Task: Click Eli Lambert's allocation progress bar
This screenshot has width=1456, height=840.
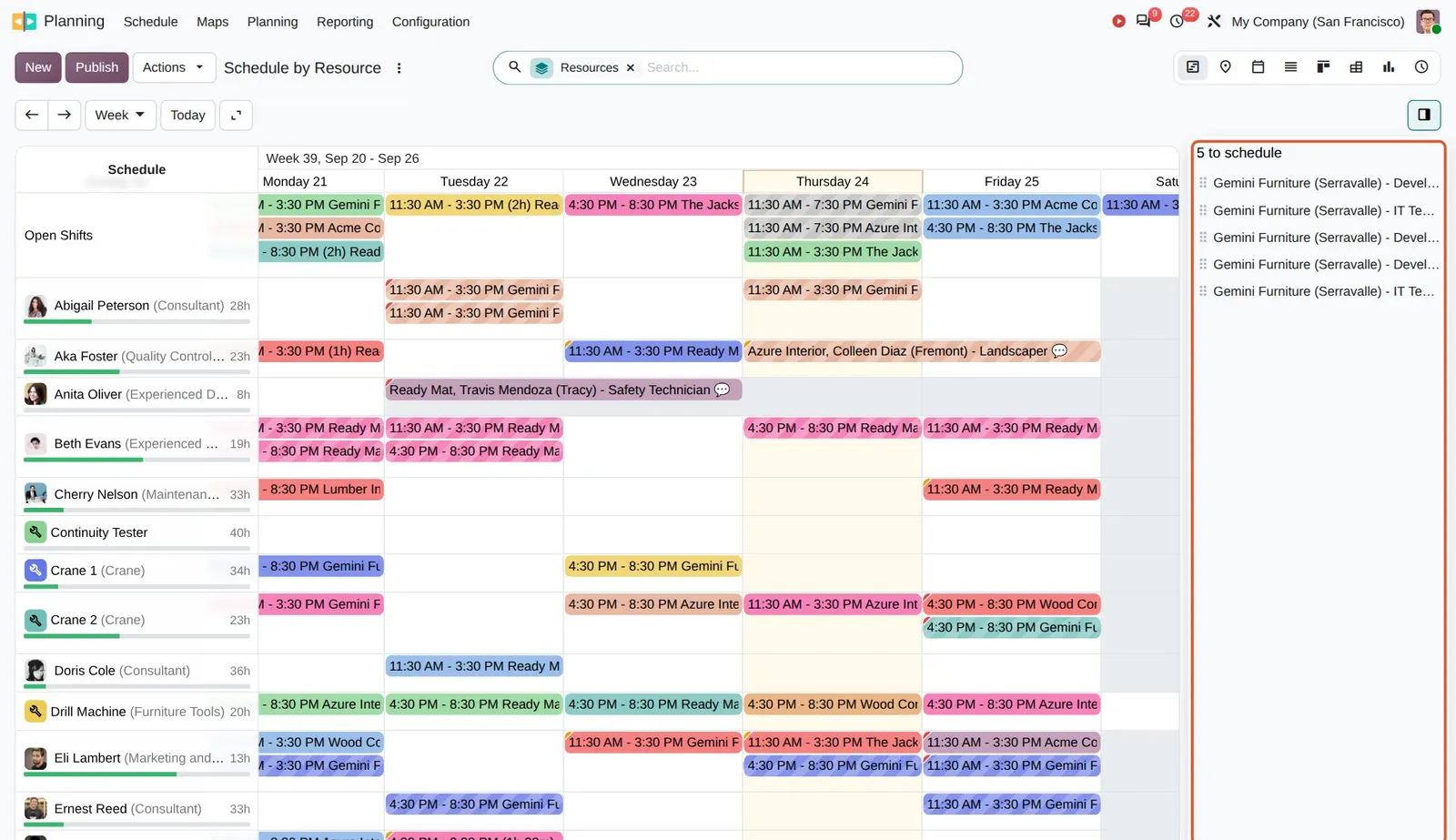Action: [x=136, y=774]
